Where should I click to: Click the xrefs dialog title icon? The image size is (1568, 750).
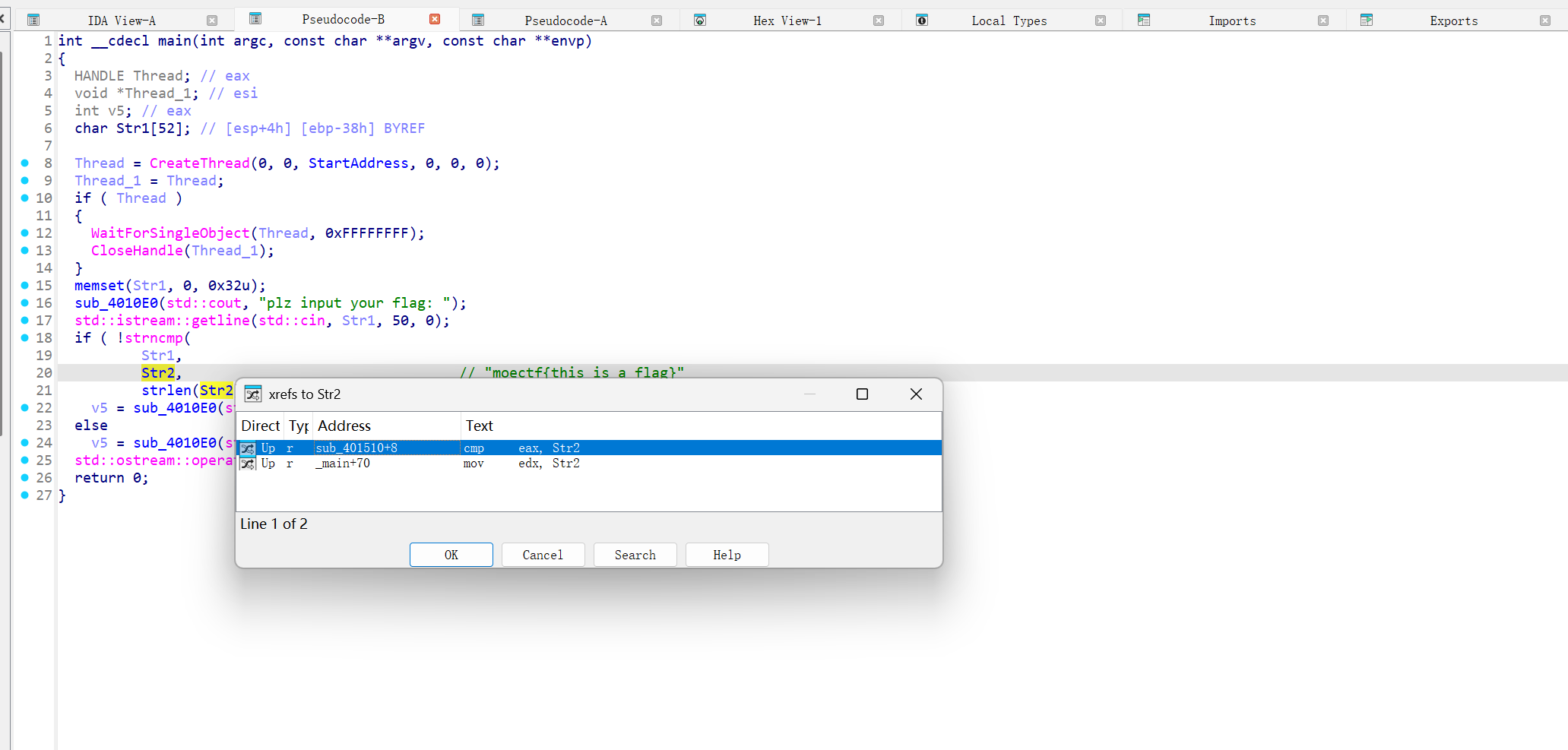click(x=253, y=394)
